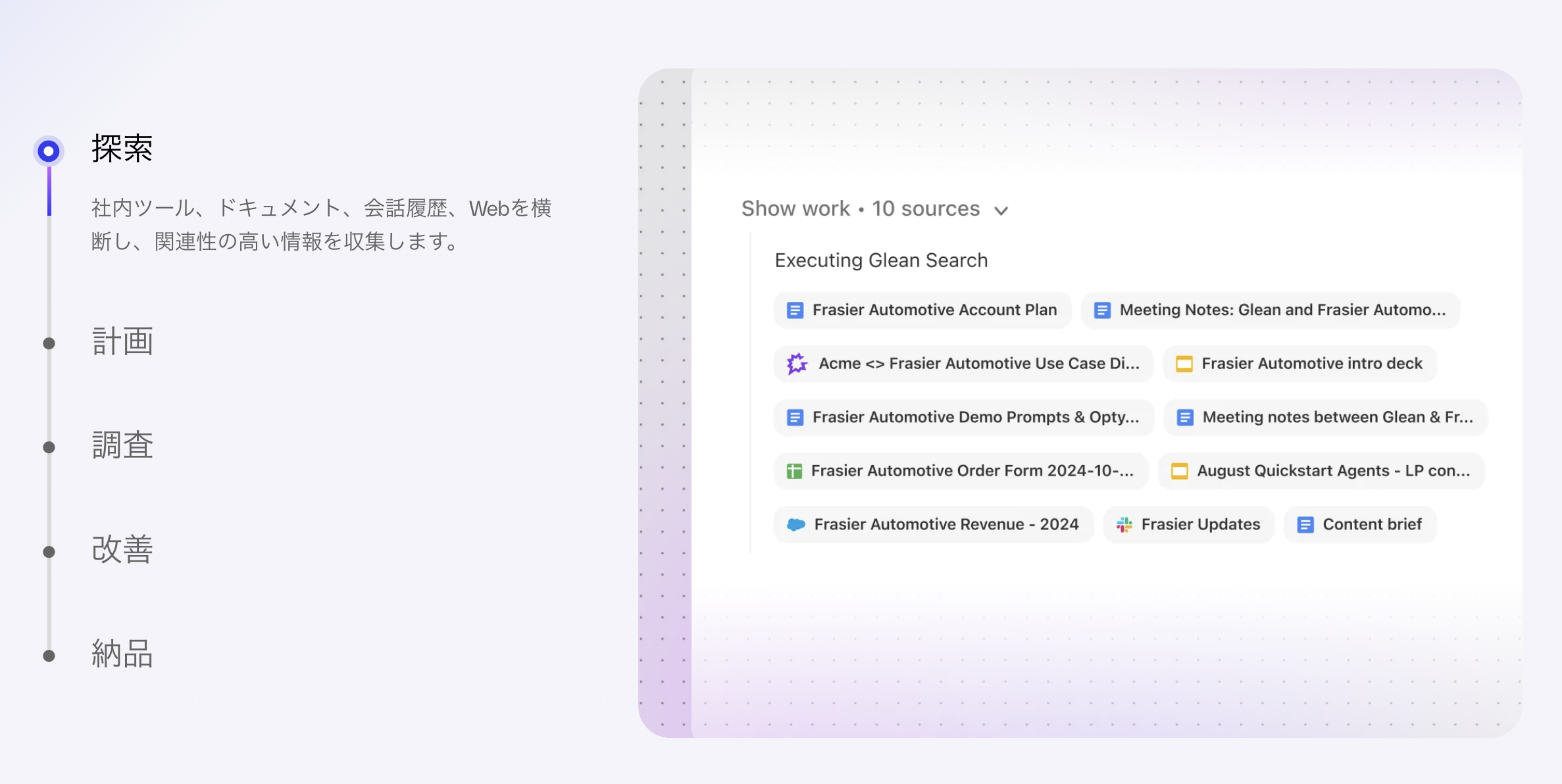Open the Meeting Notes: Glean and Frasier source
Image resolution: width=1562 pixels, height=784 pixels.
[x=1270, y=310]
